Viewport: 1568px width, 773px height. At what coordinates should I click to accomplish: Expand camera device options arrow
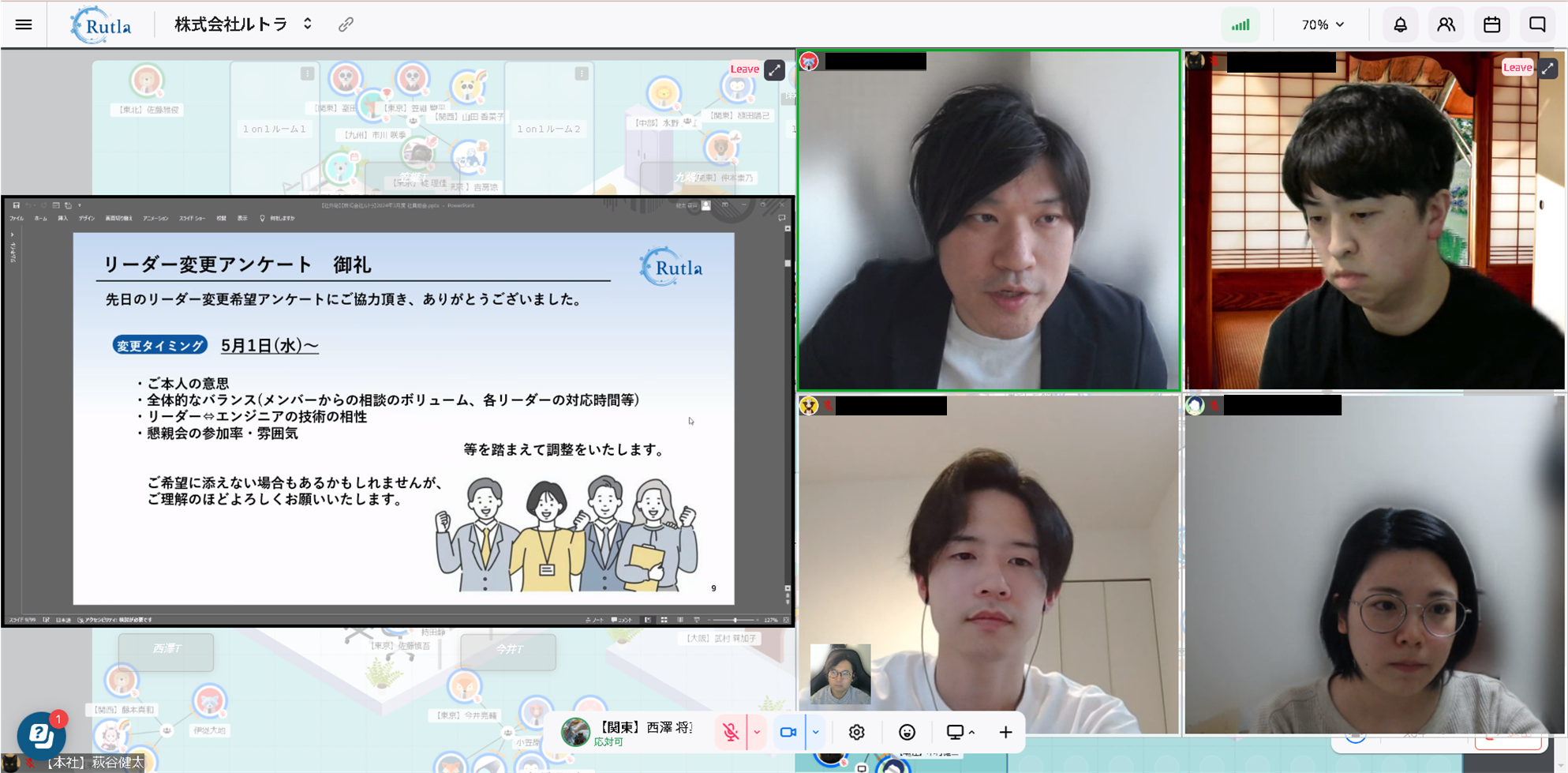point(816,732)
